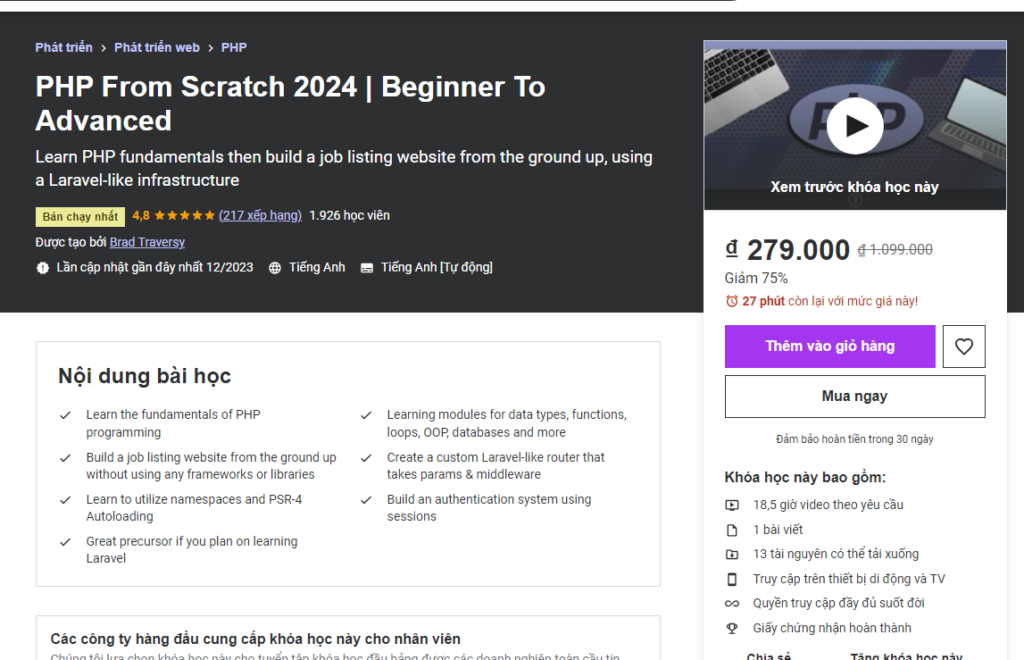Open Brad Traversy instructor link
1024x660 pixels.
point(147,242)
